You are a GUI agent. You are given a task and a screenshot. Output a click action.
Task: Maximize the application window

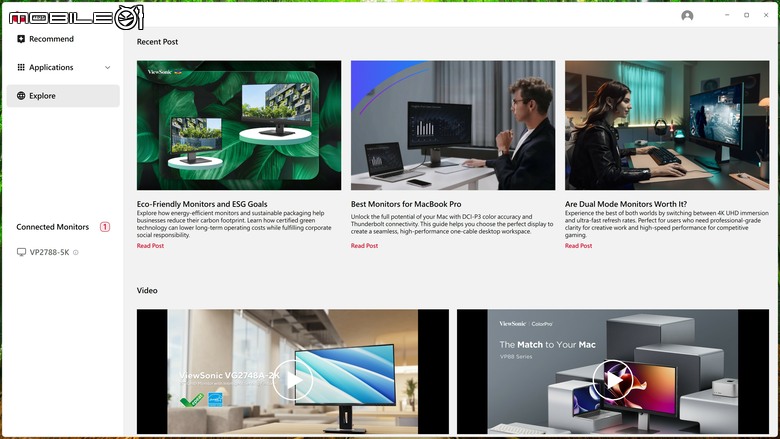[746, 15]
